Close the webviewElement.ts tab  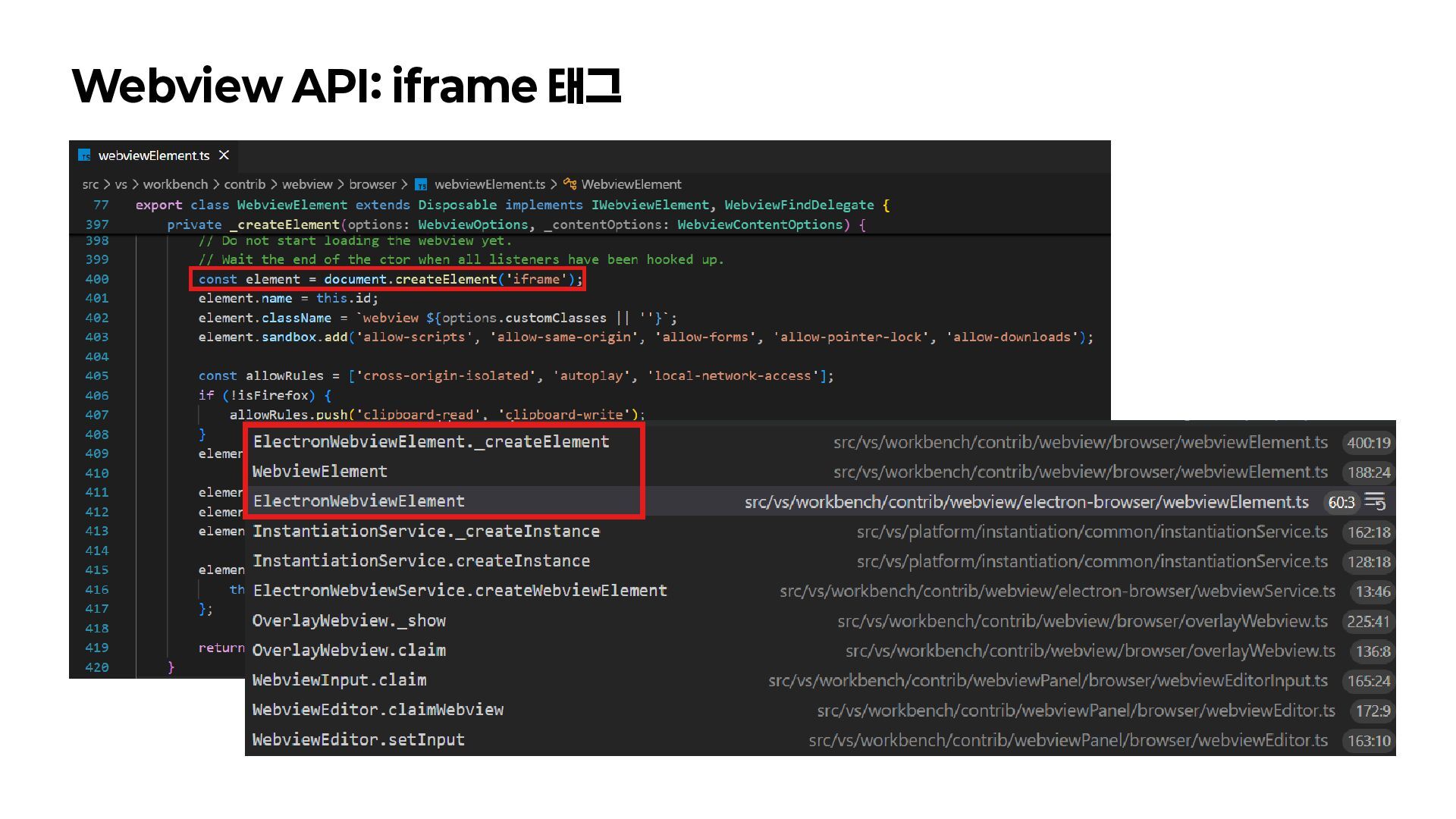point(224,155)
